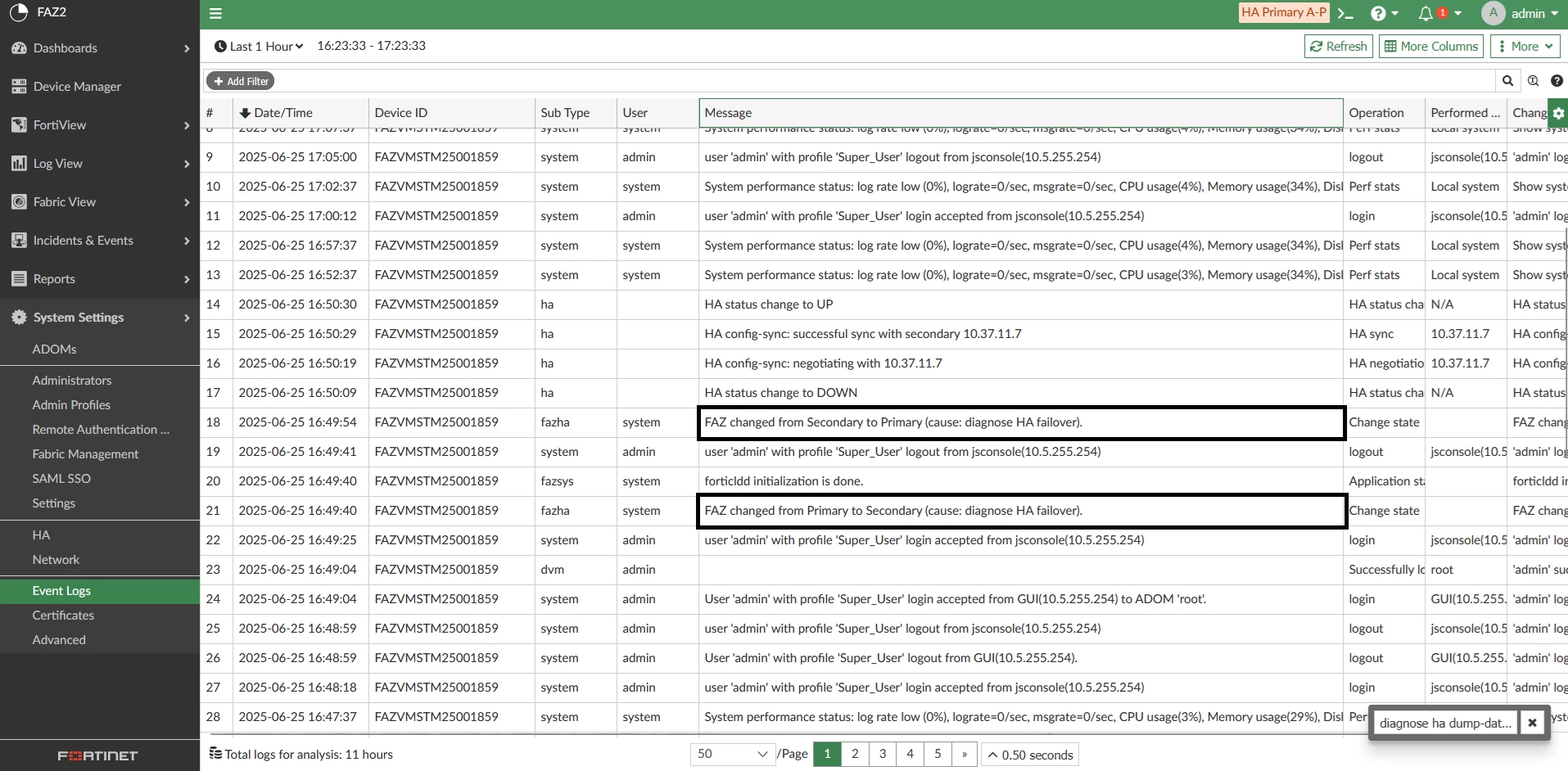Click the clock icon beside Last 1 Hour
The height and width of the screenshot is (771, 1568).
click(x=220, y=47)
